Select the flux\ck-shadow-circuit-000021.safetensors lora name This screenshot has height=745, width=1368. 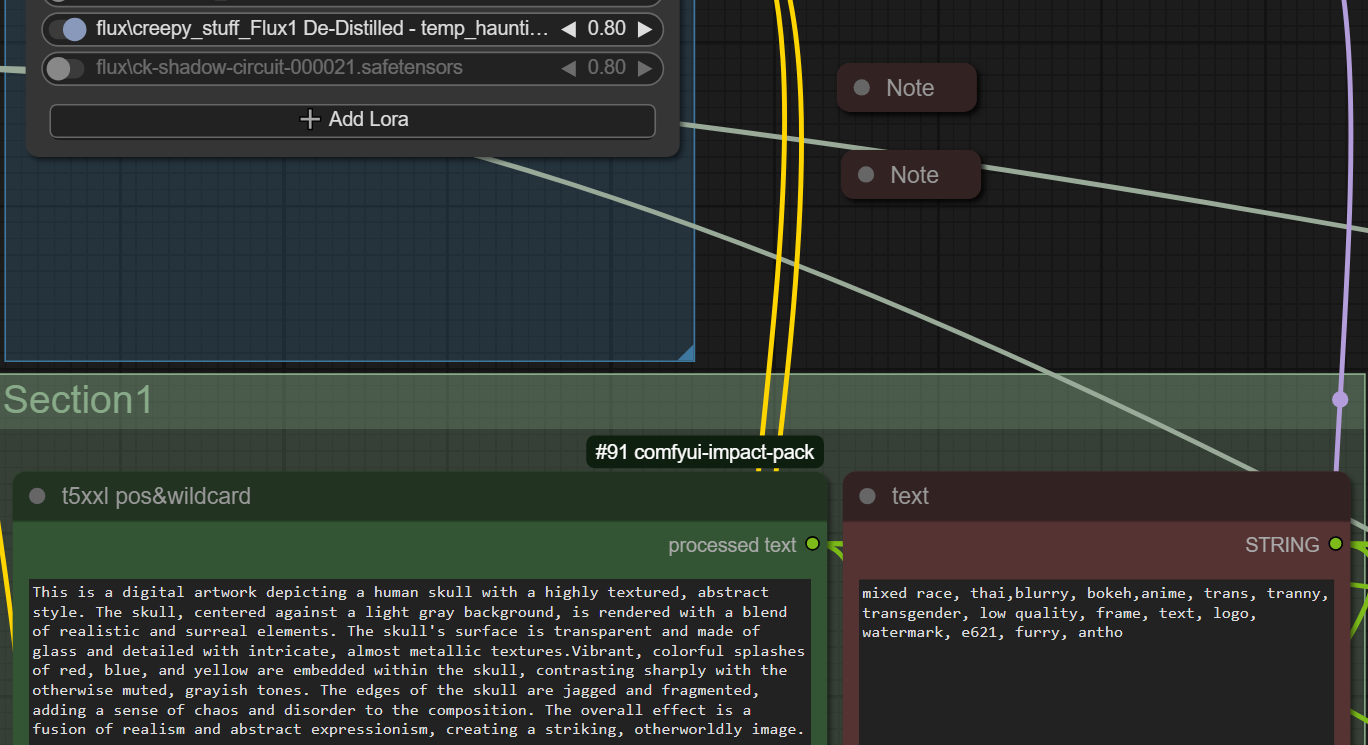(x=280, y=68)
